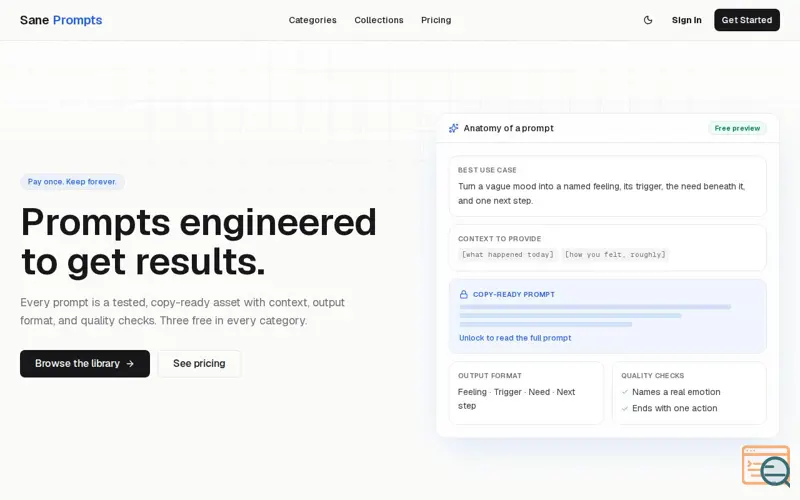Click the Ends with one action text
The width and height of the screenshot is (800, 500).
point(674,408)
